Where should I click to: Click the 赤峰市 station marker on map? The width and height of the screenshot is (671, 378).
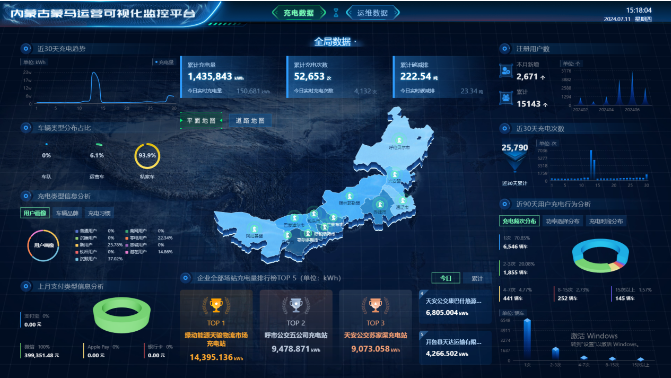tap(379, 204)
